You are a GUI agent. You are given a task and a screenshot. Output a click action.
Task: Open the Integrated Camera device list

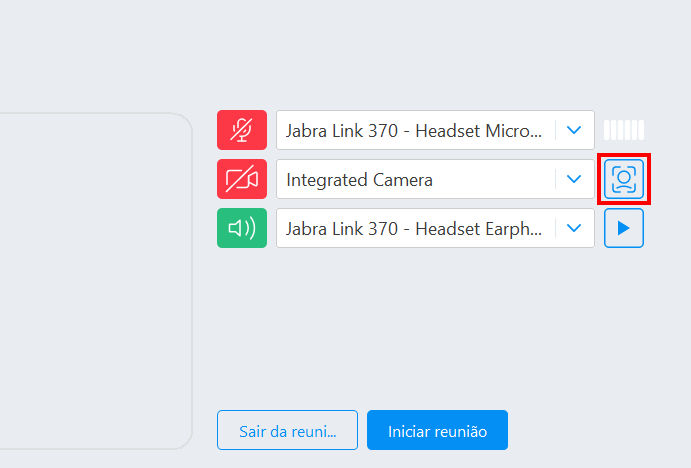tap(435, 179)
